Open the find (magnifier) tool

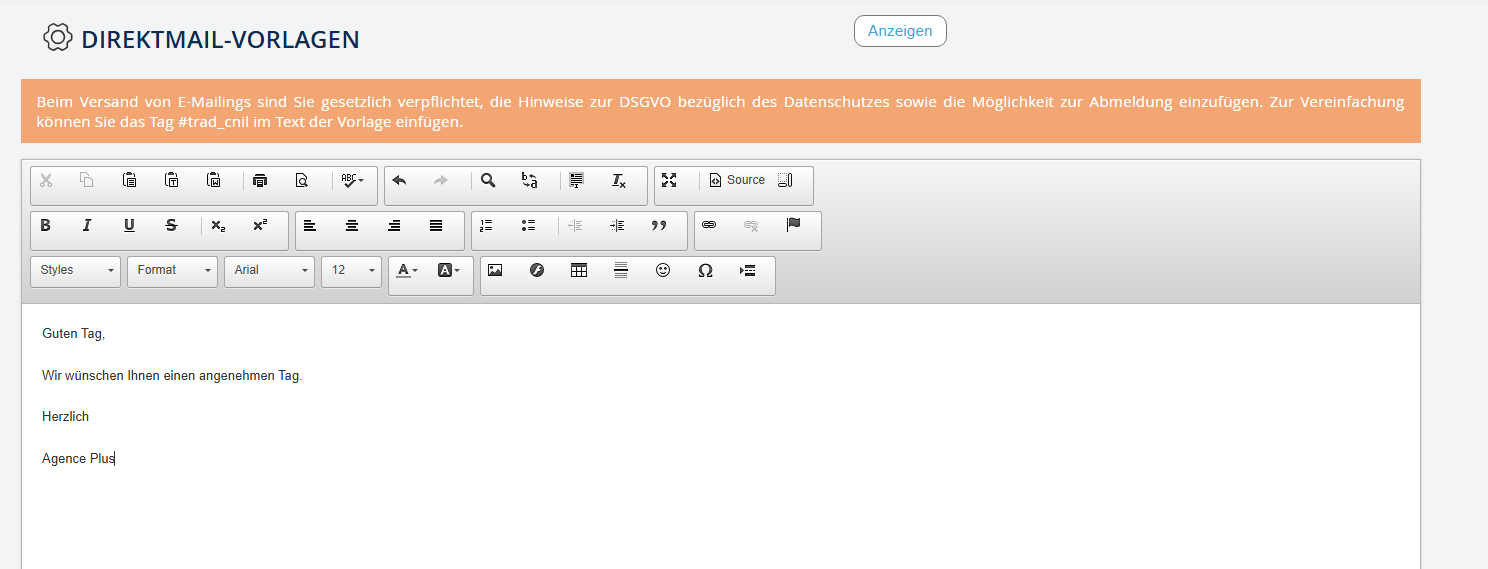click(488, 181)
